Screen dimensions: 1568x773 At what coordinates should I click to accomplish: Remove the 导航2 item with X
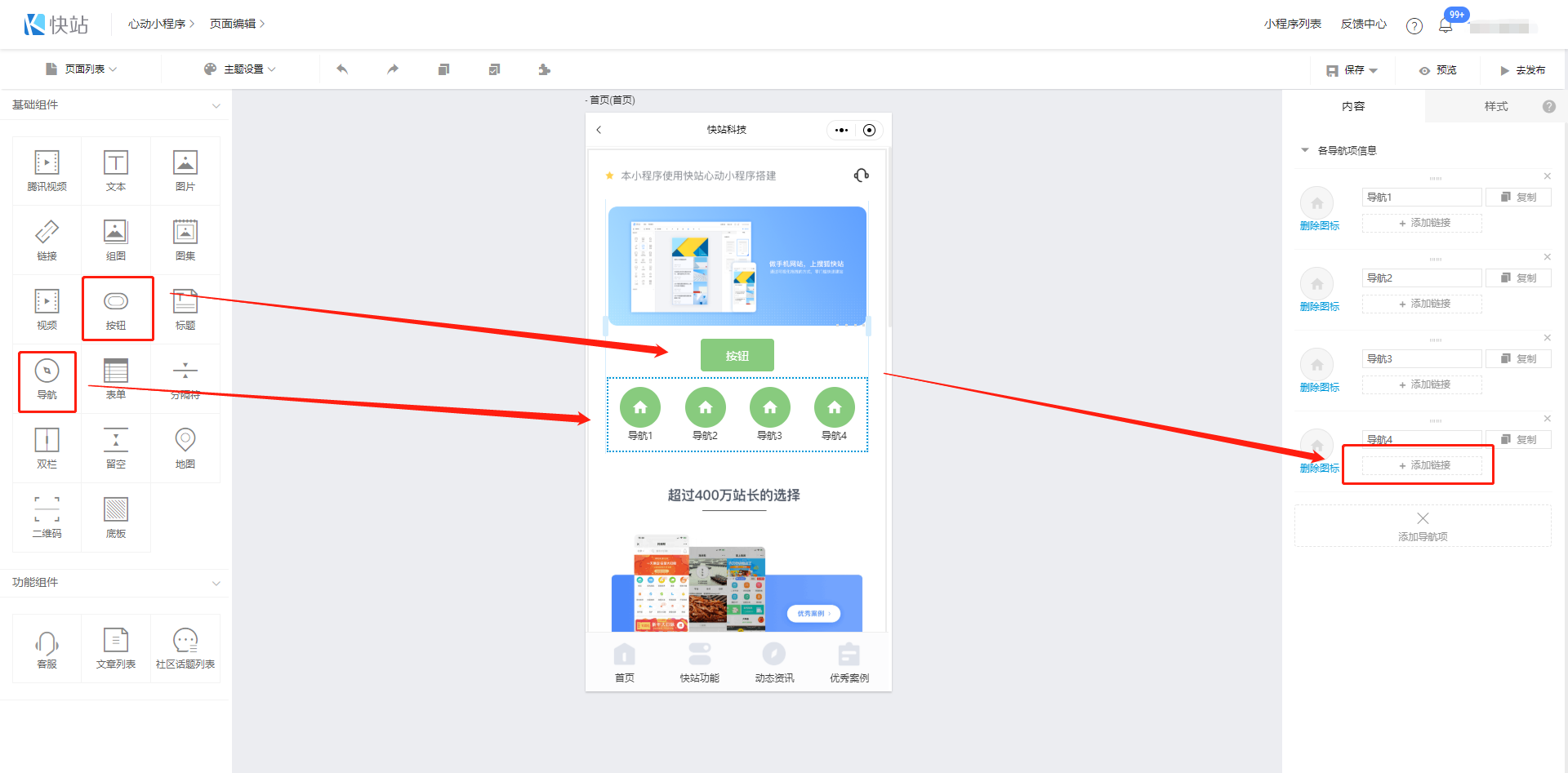[x=1547, y=257]
